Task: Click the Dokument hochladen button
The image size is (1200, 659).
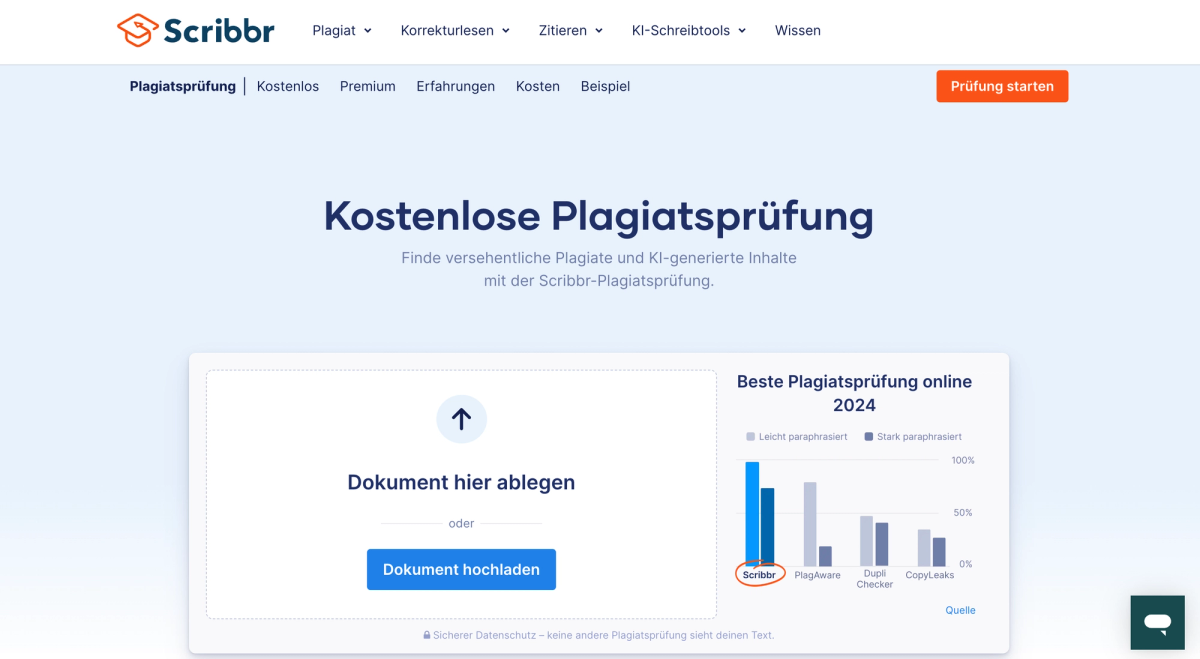Action: (x=461, y=569)
